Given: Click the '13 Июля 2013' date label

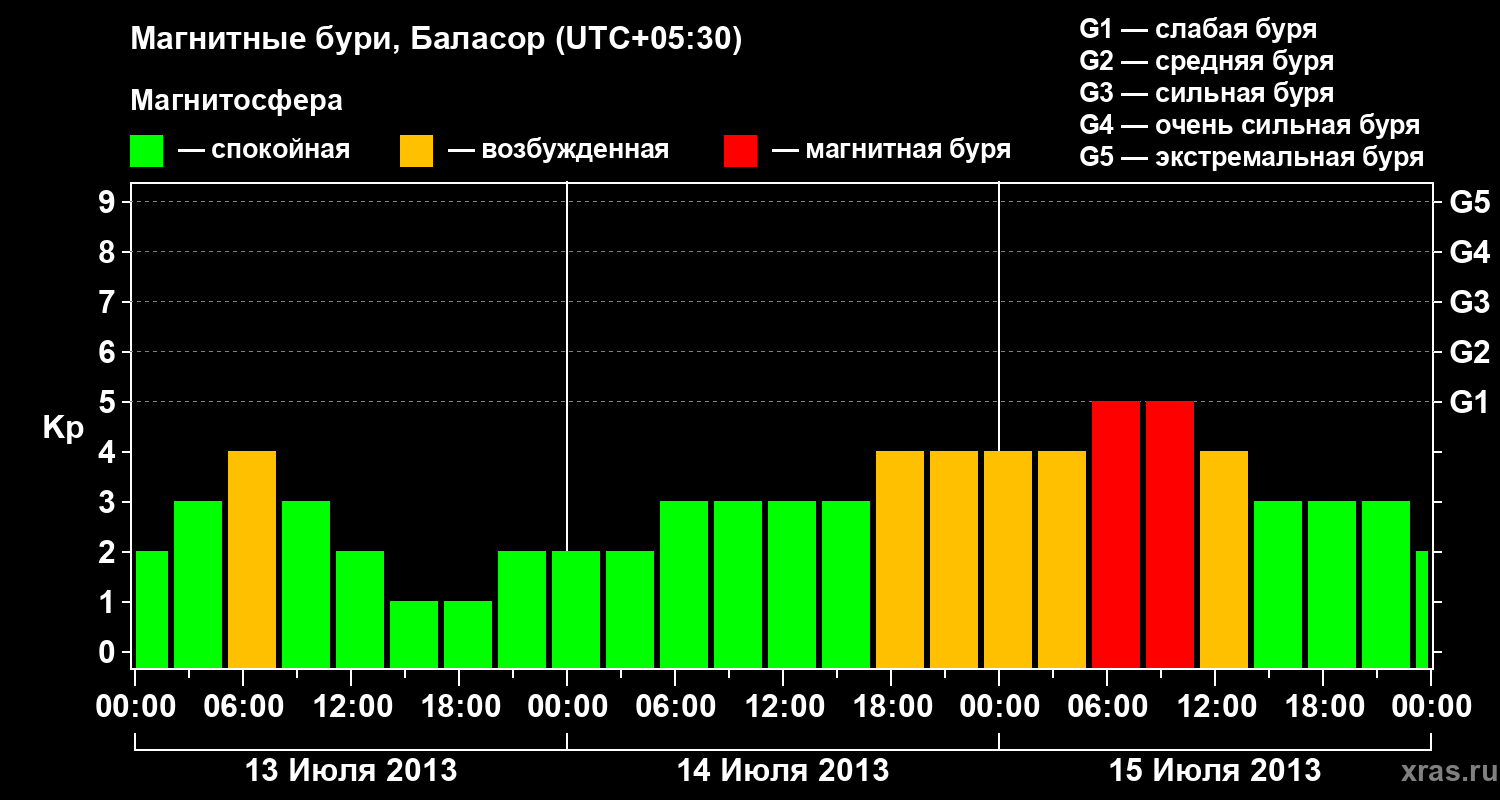Looking at the screenshot, I should (351, 771).
